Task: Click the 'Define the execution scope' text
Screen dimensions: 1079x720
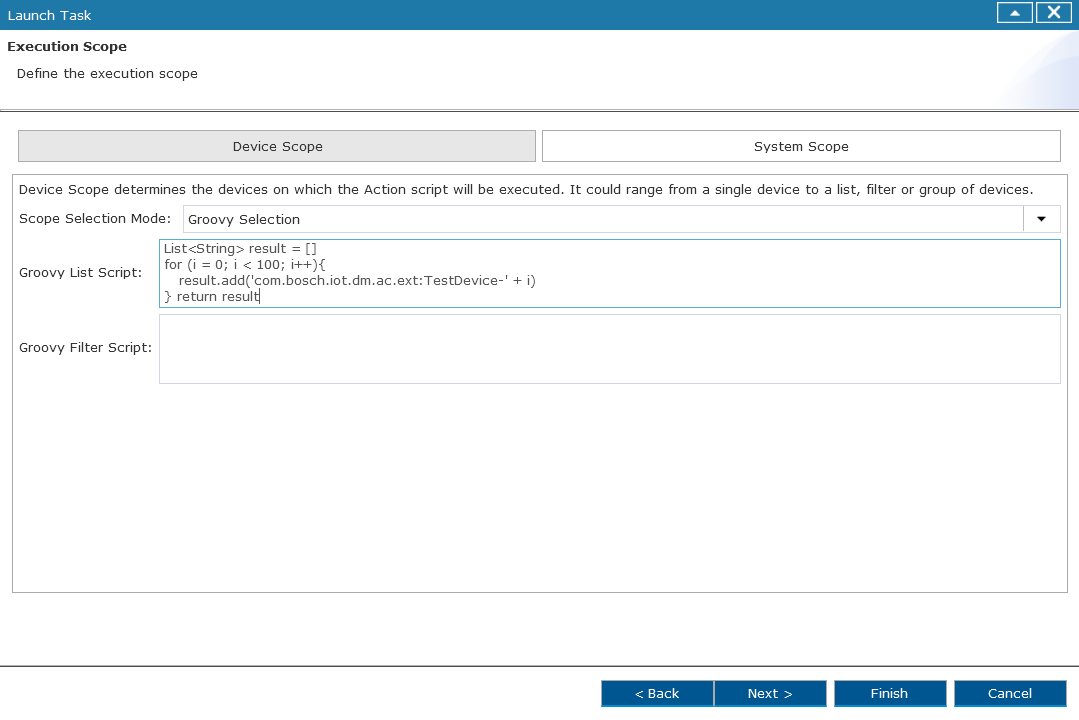Action: click(107, 74)
